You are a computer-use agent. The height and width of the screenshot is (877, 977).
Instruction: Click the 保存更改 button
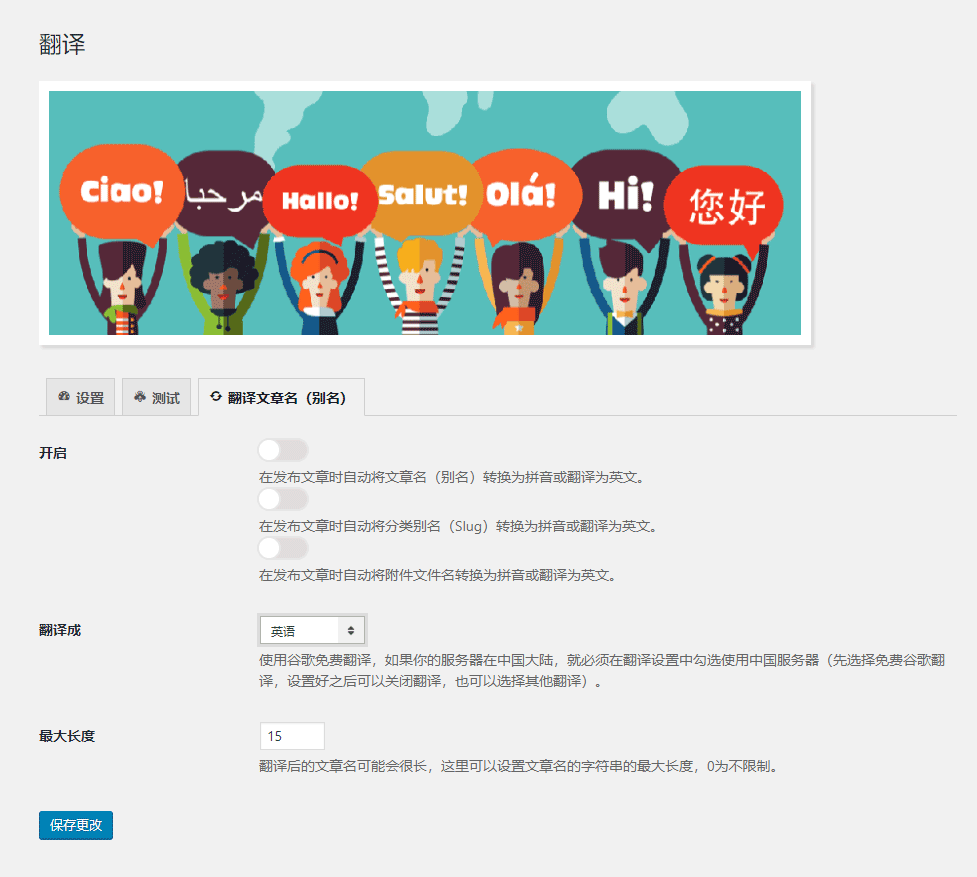click(76, 825)
